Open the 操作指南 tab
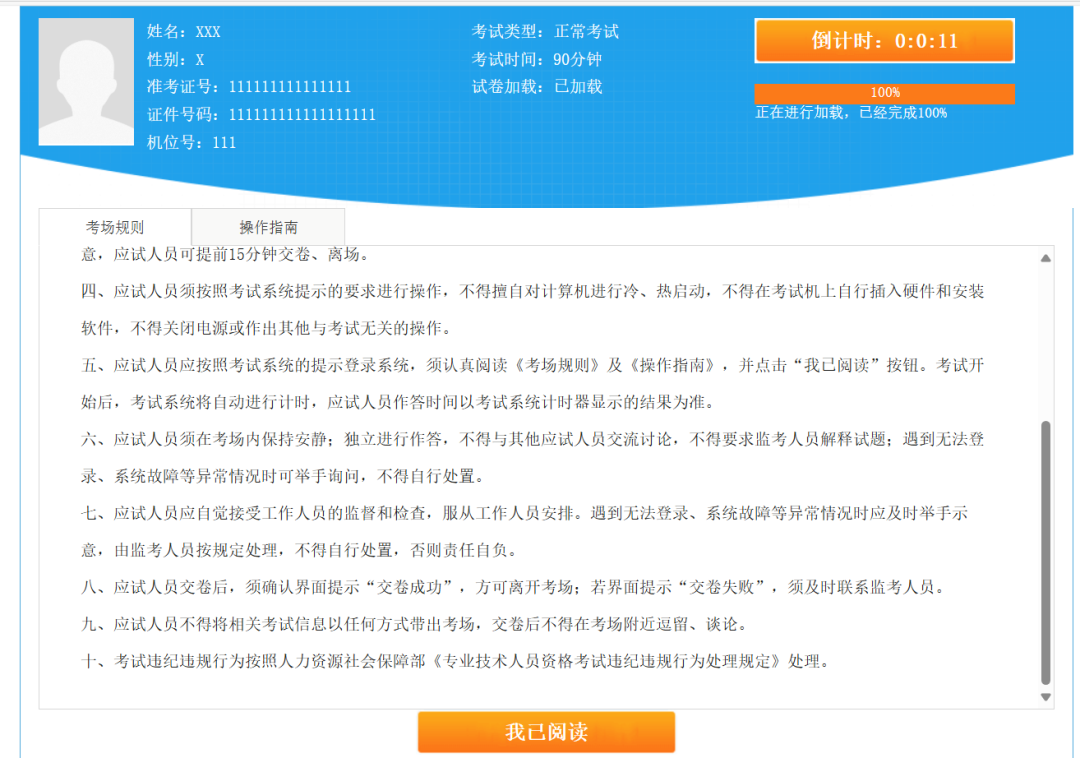 pos(268,227)
